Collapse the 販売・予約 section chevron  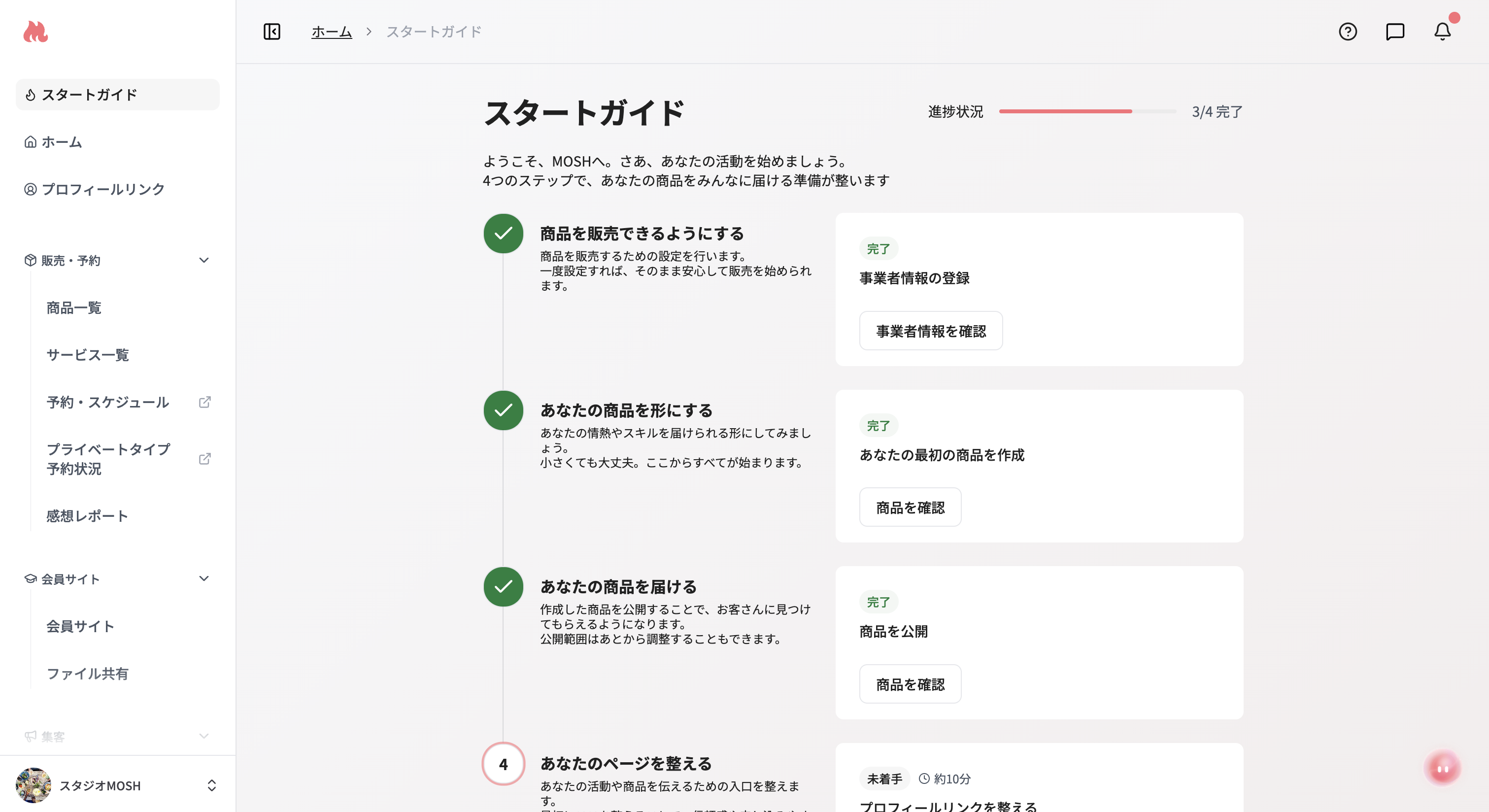(x=204, y=260)
